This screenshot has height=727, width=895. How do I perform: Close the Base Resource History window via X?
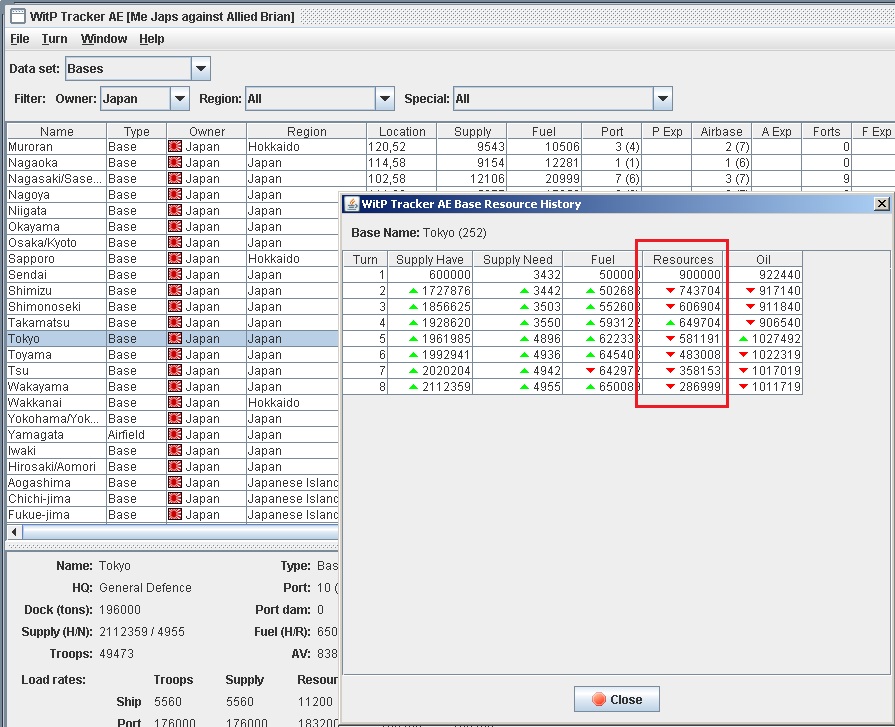pyautogui.click(x=882, y=204)
